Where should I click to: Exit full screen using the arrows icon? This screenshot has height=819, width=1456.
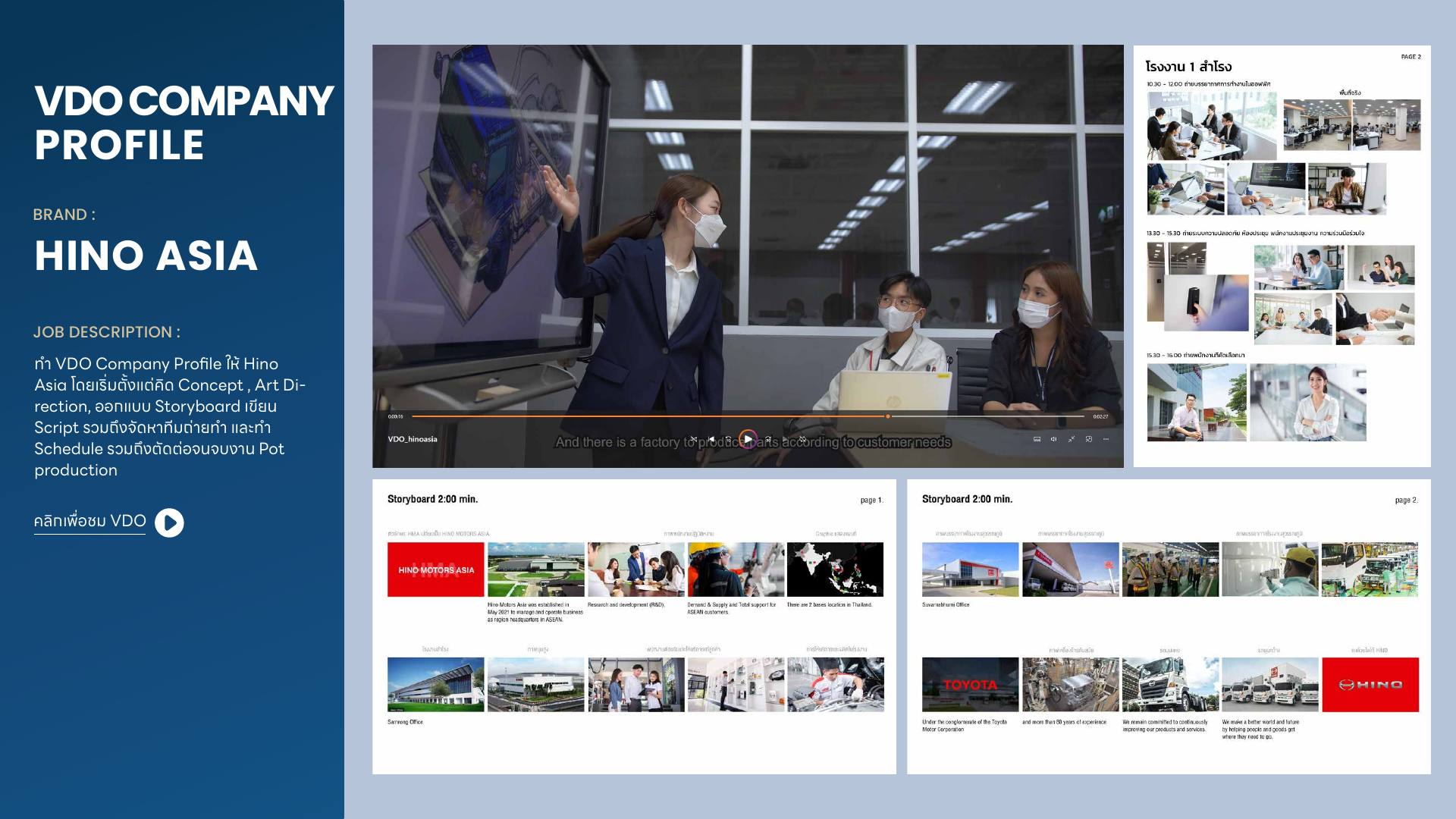pos(1072,439)
